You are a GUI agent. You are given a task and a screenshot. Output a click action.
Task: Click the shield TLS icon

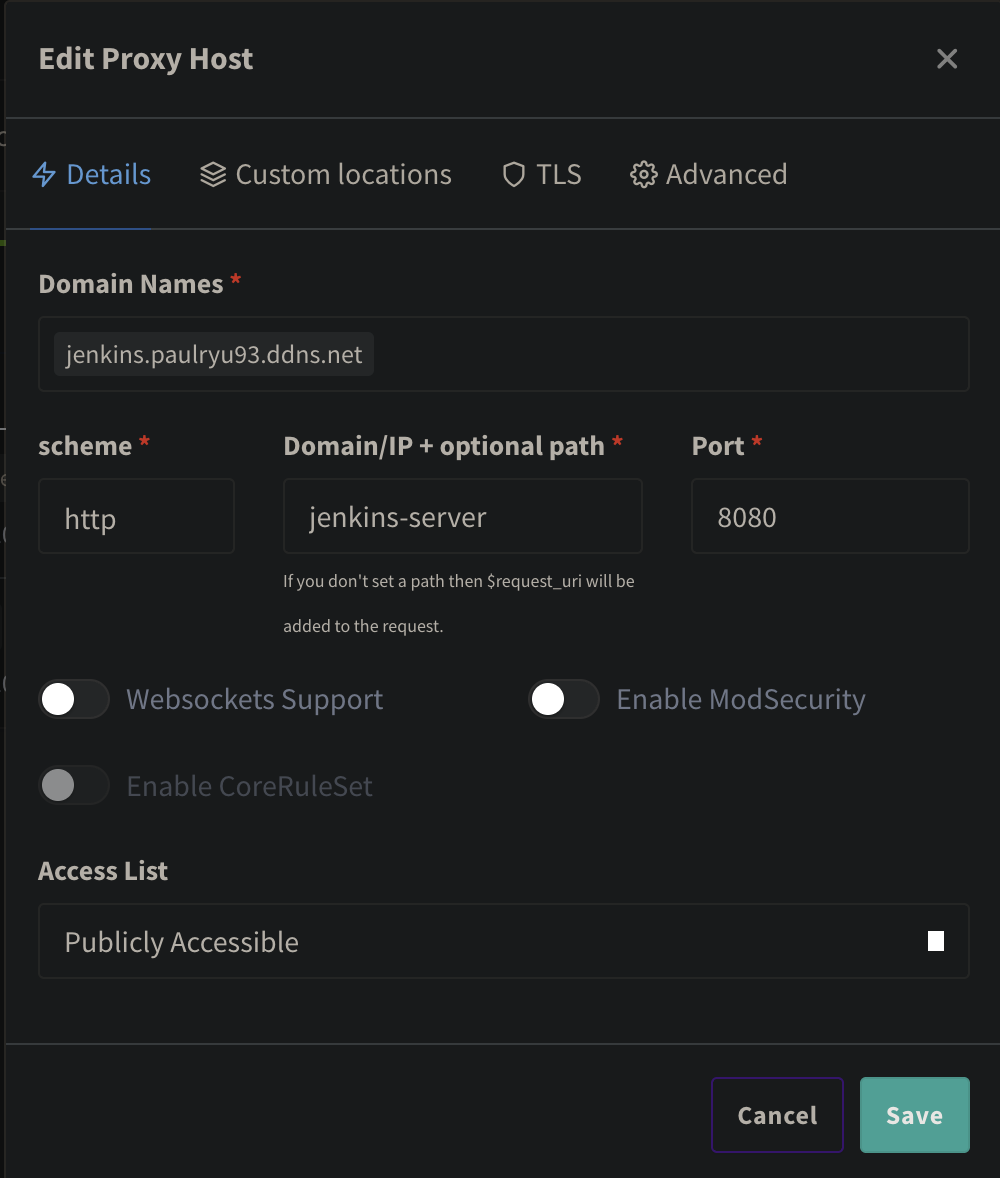[513, 175]
